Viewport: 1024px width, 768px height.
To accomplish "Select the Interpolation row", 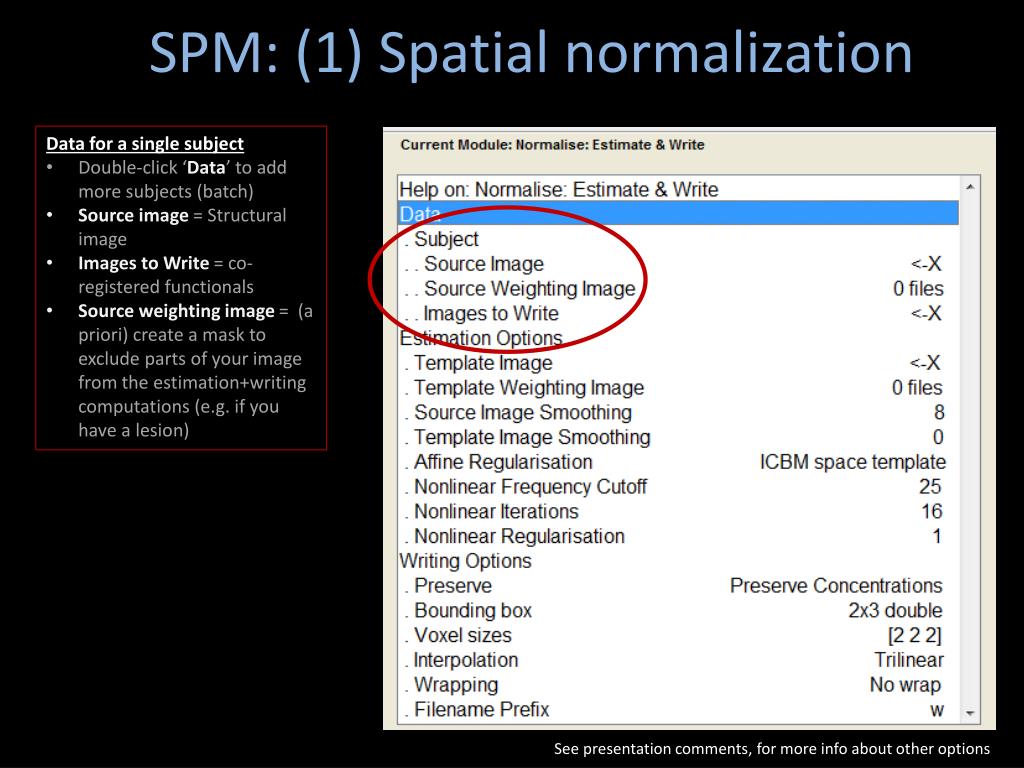I will click(678, 661).
